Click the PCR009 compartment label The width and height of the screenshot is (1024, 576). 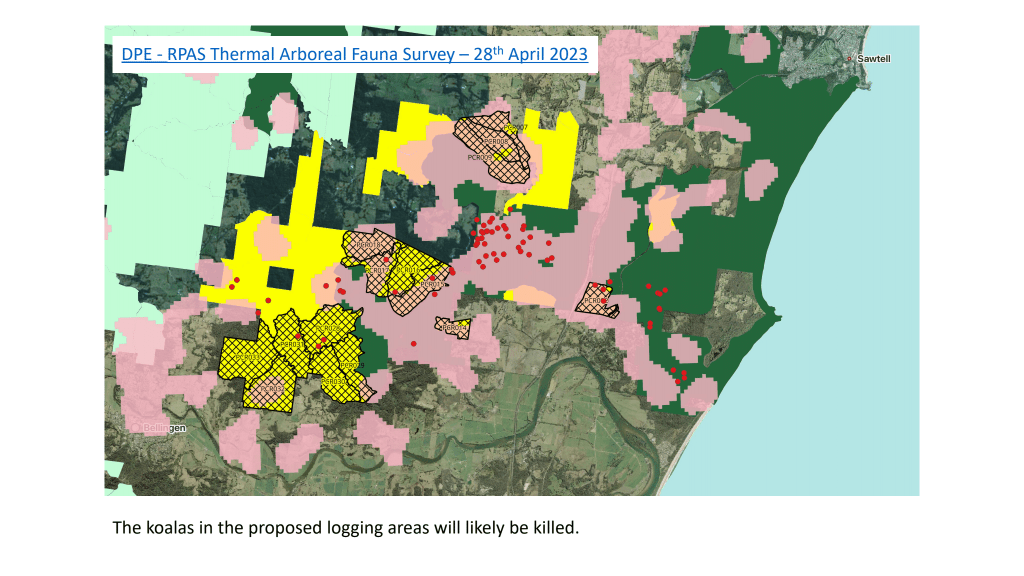point(480,158)
